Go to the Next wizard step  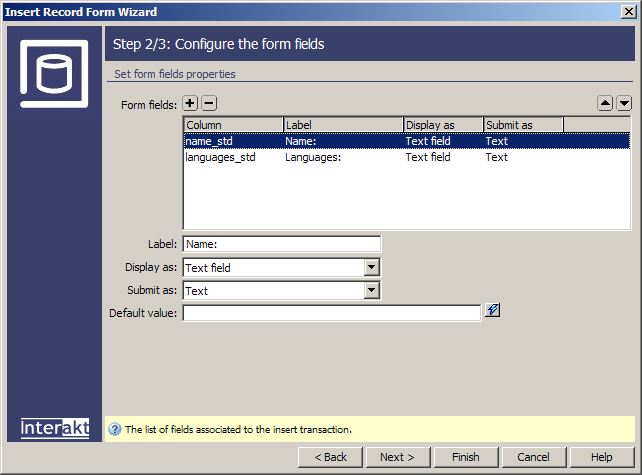(397, 457)
